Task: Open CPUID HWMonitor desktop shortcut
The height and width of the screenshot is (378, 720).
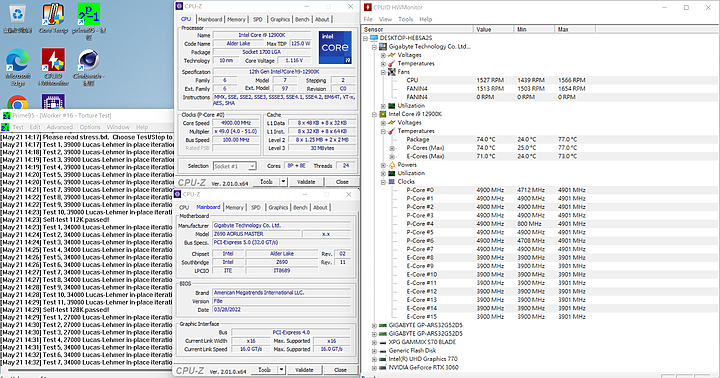Action: [x=53, y=60]
